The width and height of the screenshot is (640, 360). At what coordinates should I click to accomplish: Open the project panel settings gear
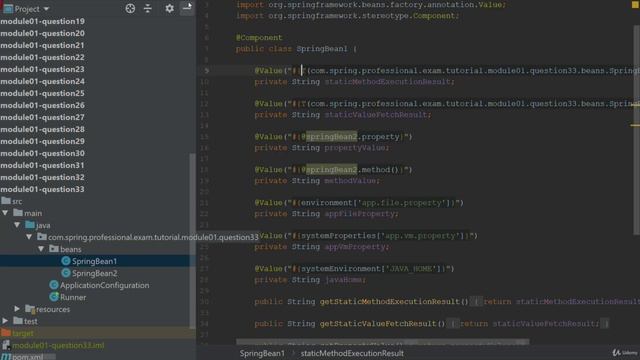[x=169, y=8]
